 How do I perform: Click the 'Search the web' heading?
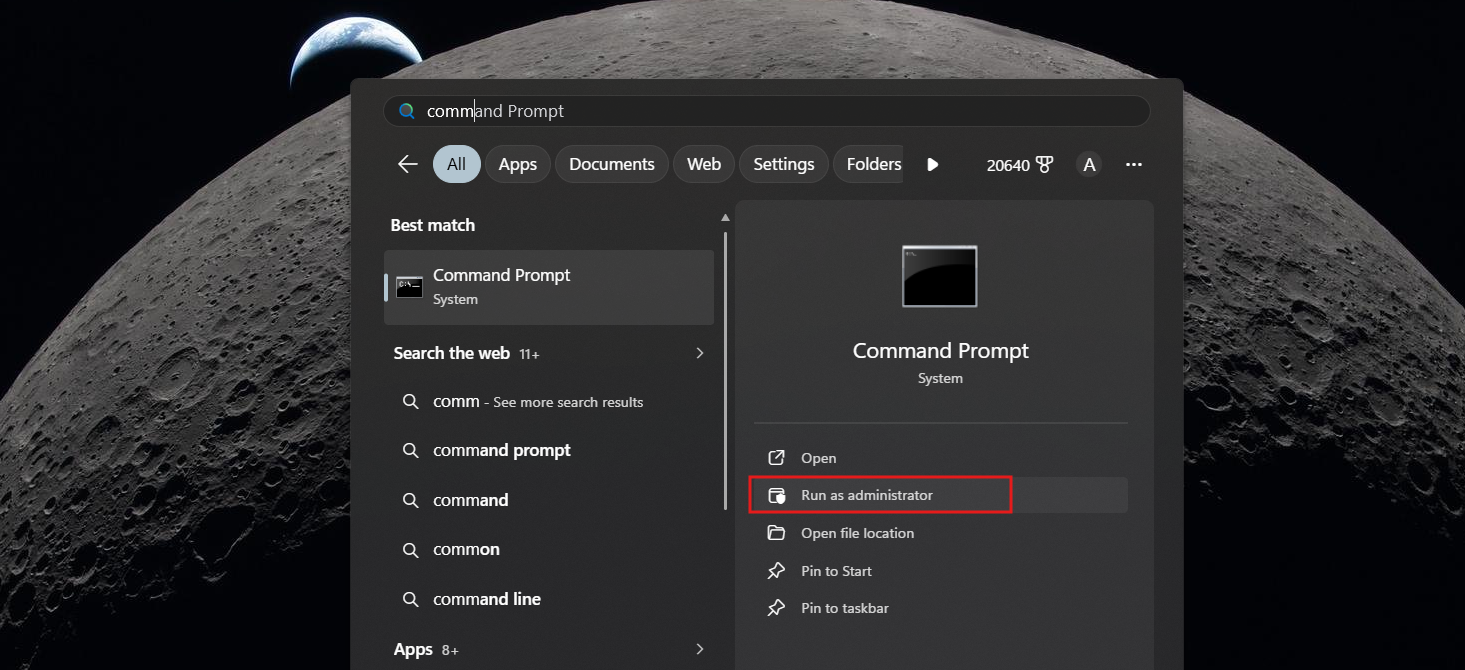tap(452, 353)
